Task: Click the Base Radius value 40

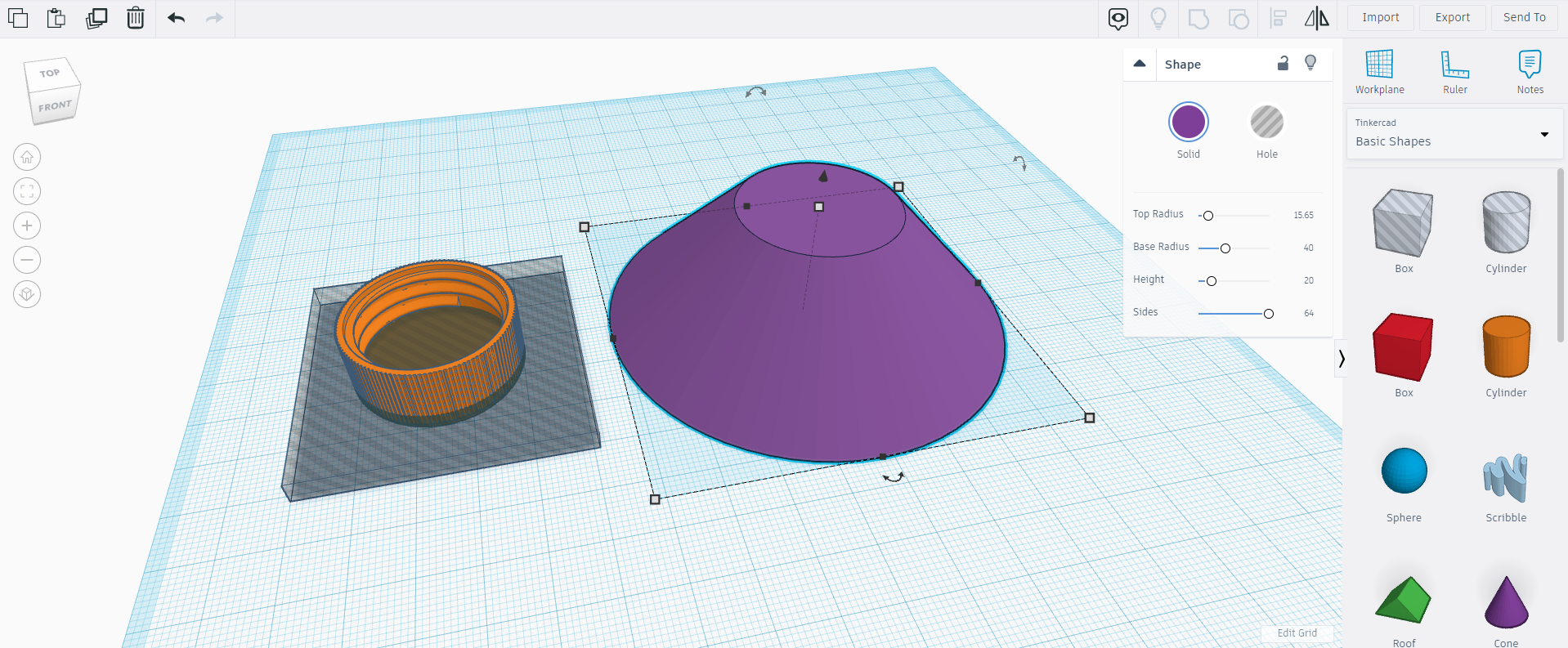Action: point(1308,248)
